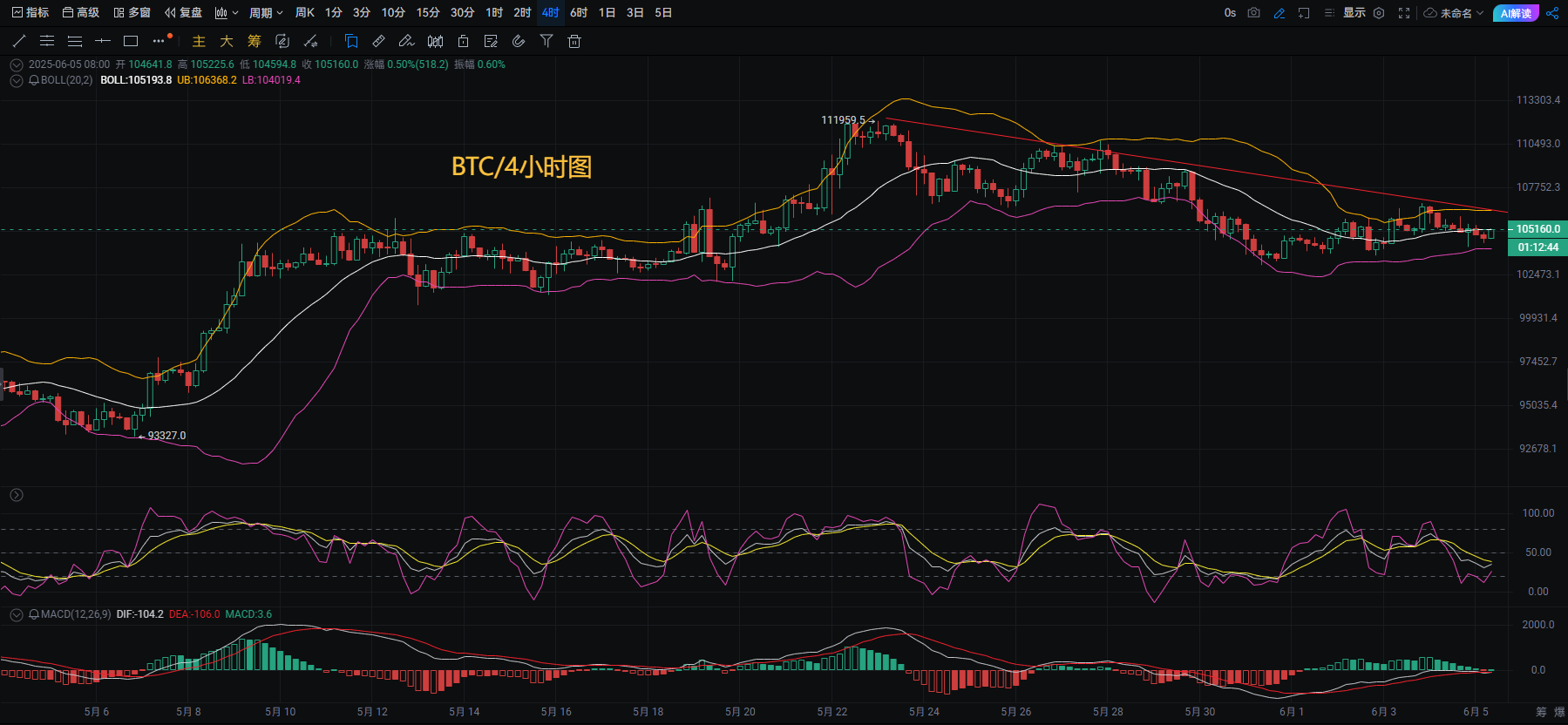Select the 30分 timeframe tab
This screenshot has height=725, width=1568.
(463, 13)
